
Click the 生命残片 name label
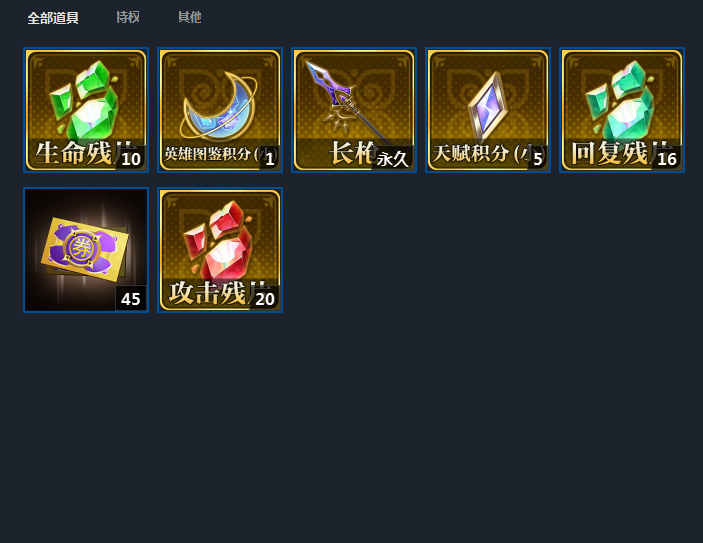pyautogui.click(x=76, y=153)
